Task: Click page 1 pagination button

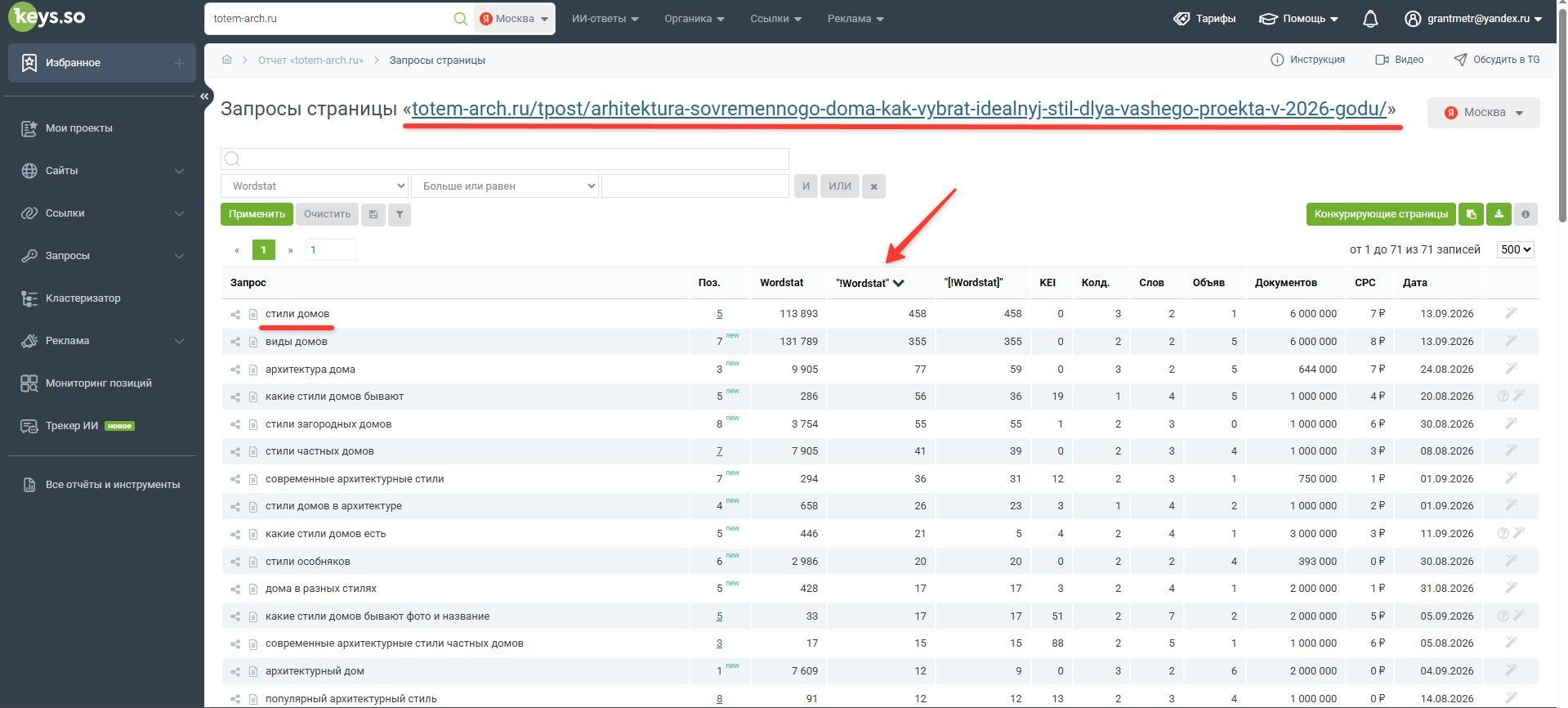Action: click(263, 250)
